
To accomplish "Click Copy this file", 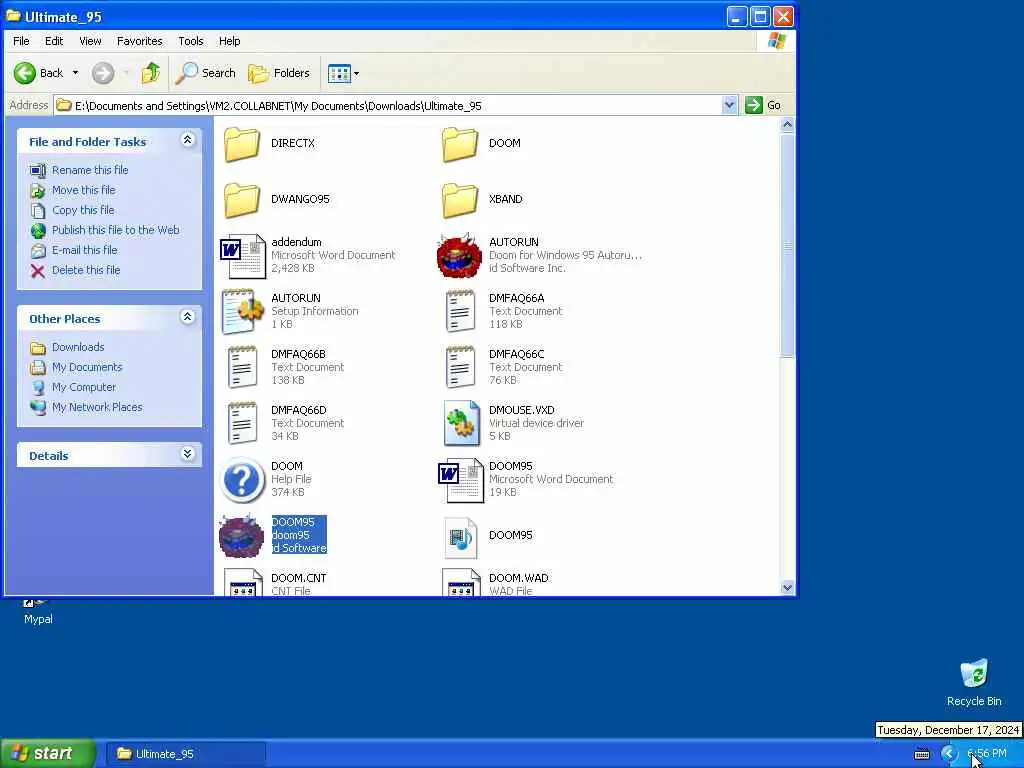I will [83, 210].
